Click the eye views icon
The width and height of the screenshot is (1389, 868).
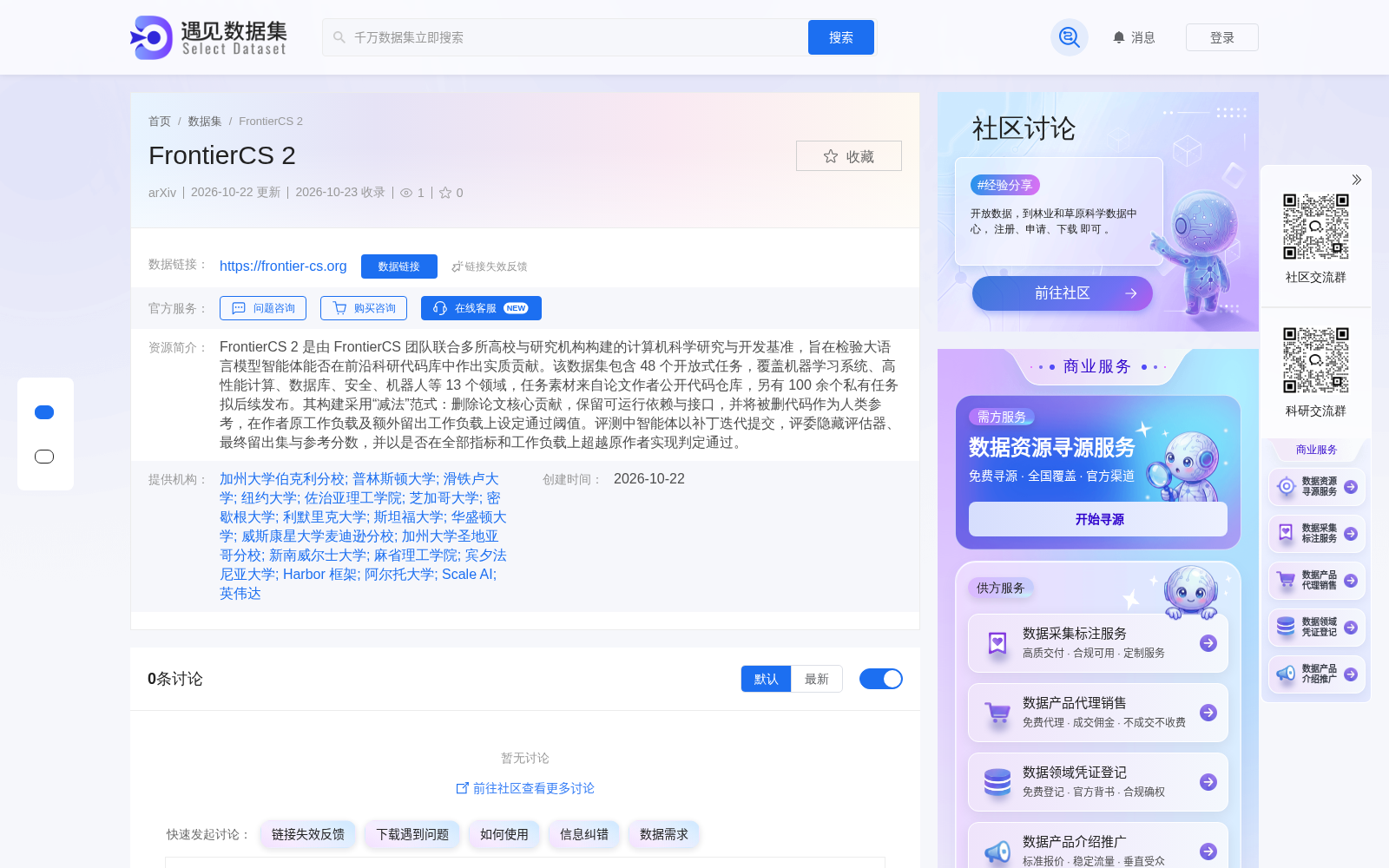coord(406,193)
